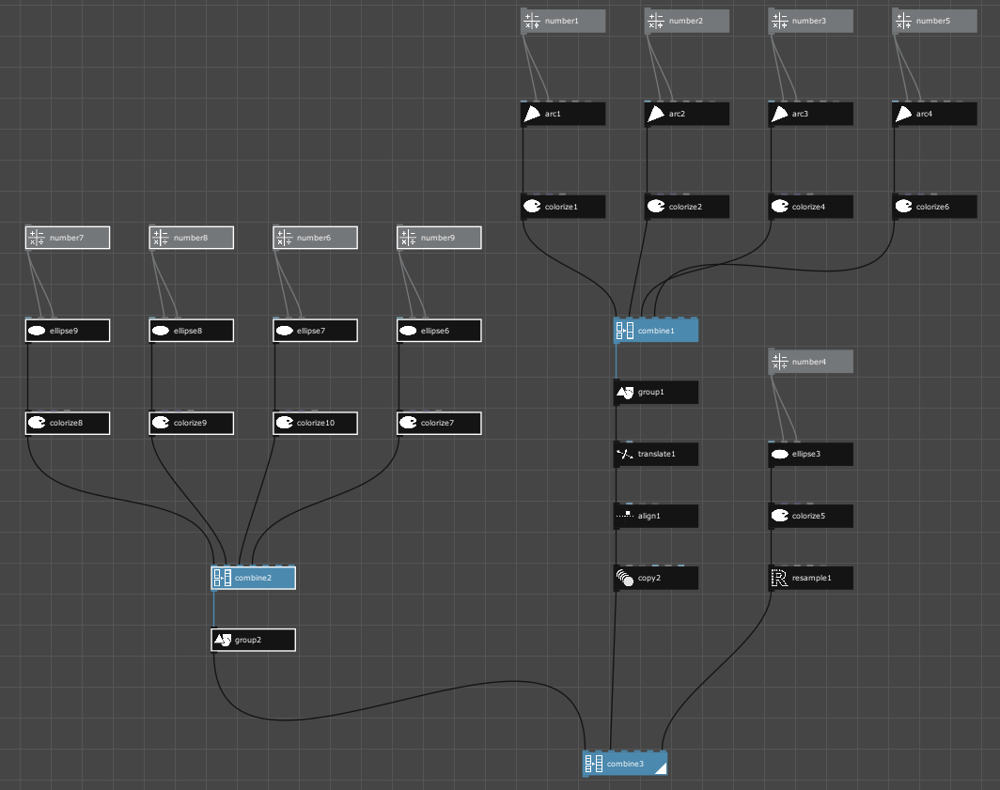
Task: Click the 'colorize10' node label
Action: tap(316, 423)
